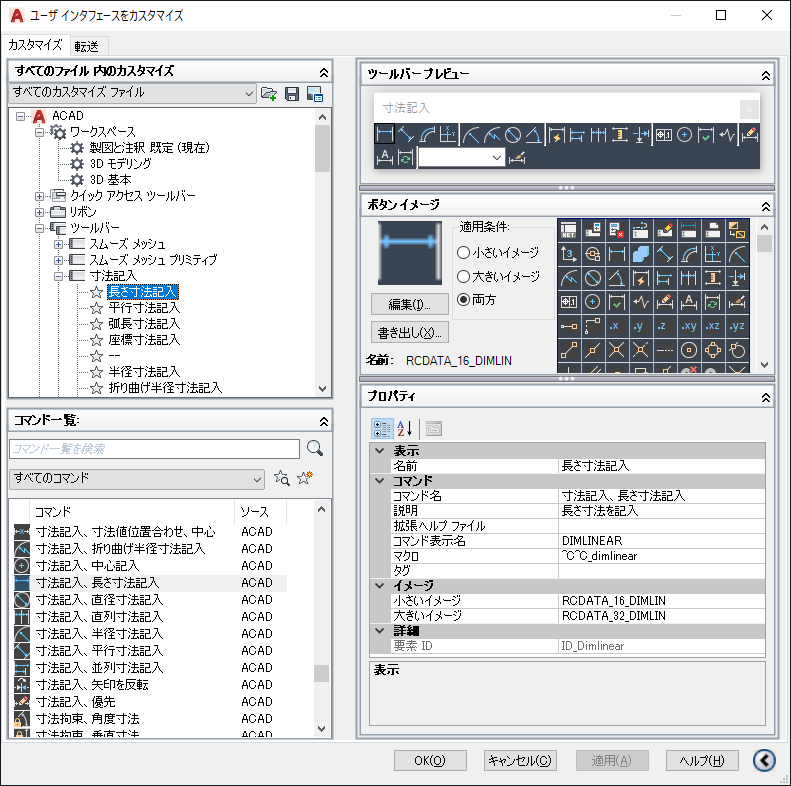Viewport: 791px width, 786px height.
Task: Select 平行寸法記入 in the tree
Action: coord(144,308)
